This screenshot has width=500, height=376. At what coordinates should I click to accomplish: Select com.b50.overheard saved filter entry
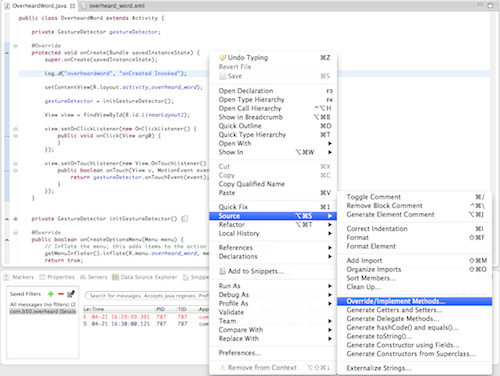point(43,311)
